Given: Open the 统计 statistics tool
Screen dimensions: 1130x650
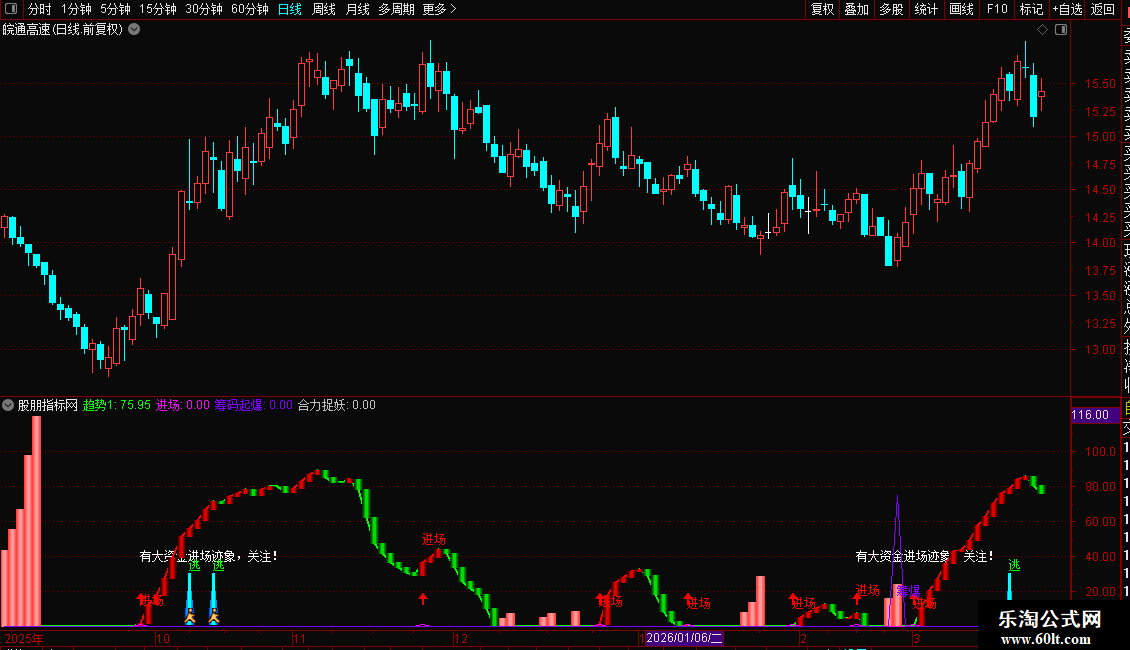Looking at the screenshot, I should (x=926, y=9).
